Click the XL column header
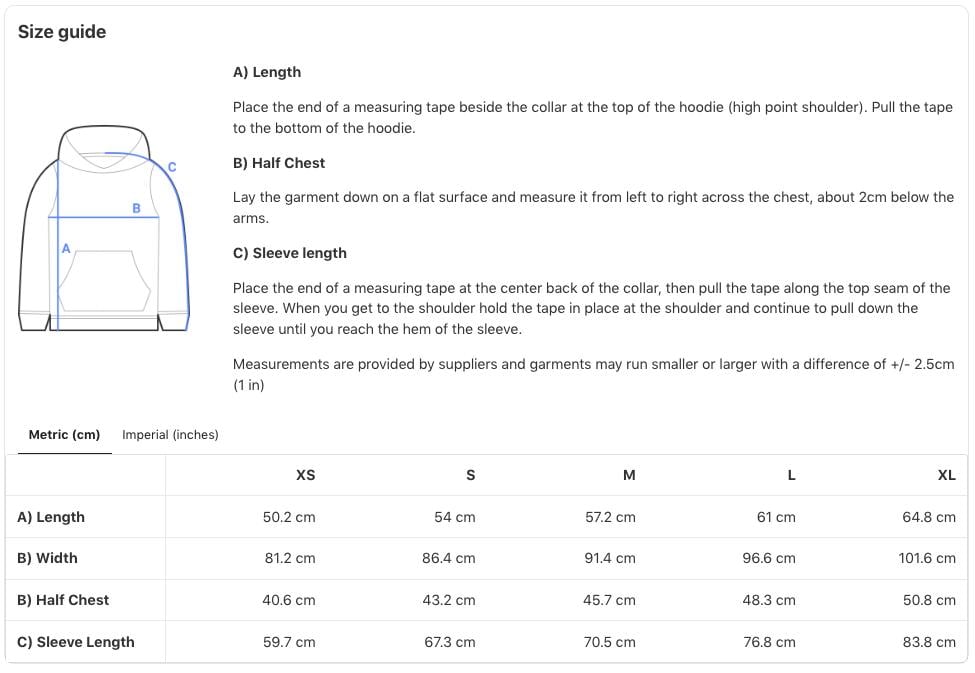The width and height of the screenshot is (975, 673). pyautogui.click(x=946, y=475)
